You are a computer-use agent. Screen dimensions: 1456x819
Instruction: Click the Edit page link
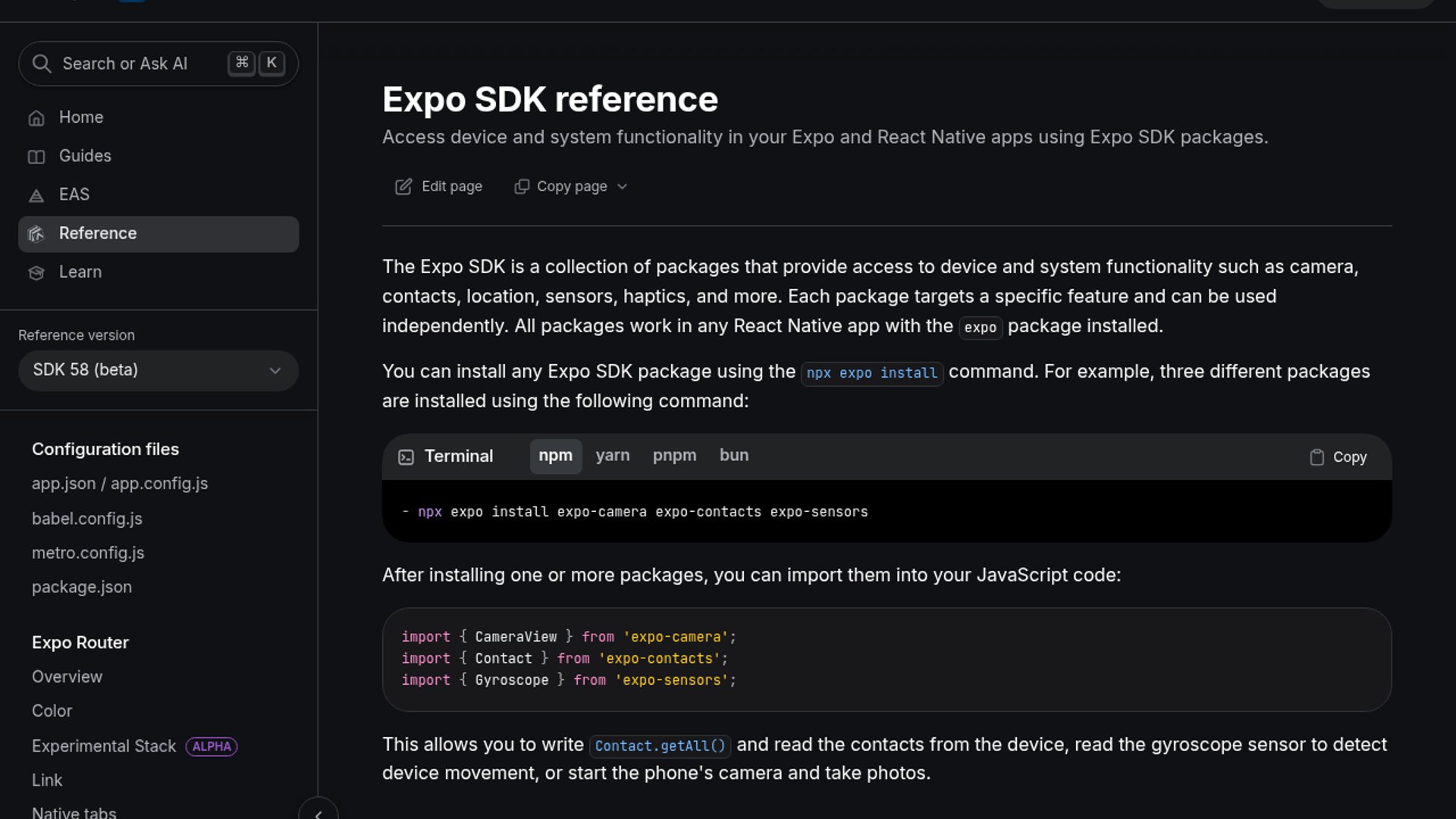pos(438,187)
